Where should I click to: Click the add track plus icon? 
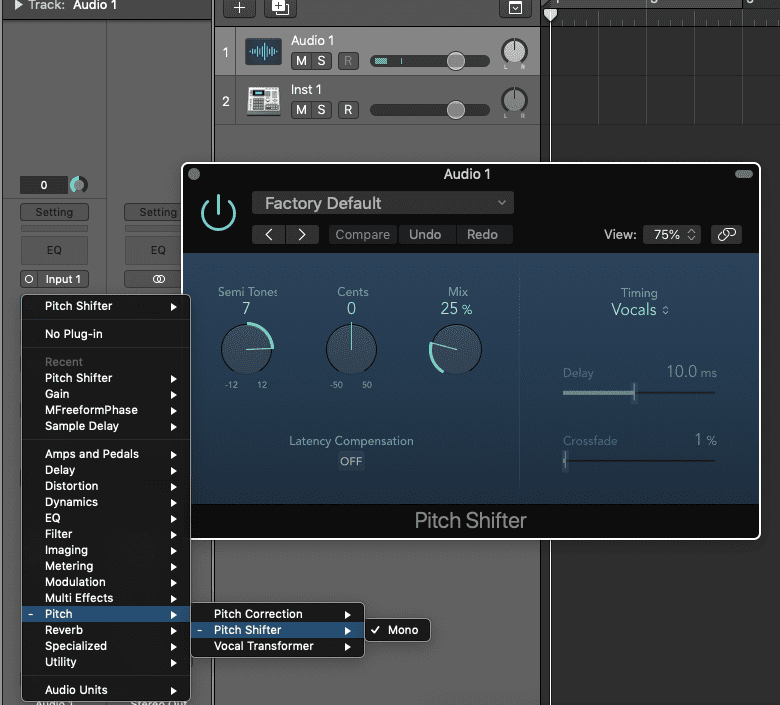tap(239, 8)
